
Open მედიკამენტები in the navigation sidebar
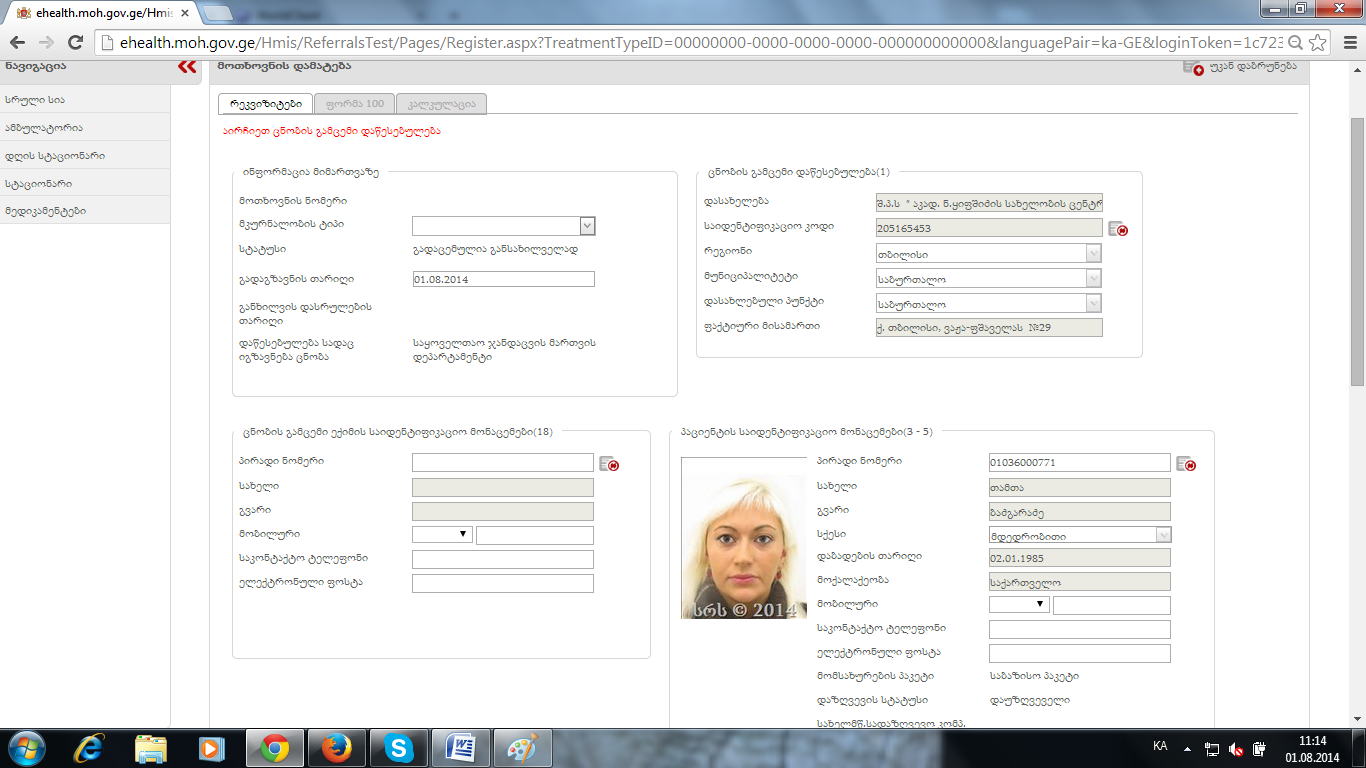pyautogui.click(x=45, y=211)
